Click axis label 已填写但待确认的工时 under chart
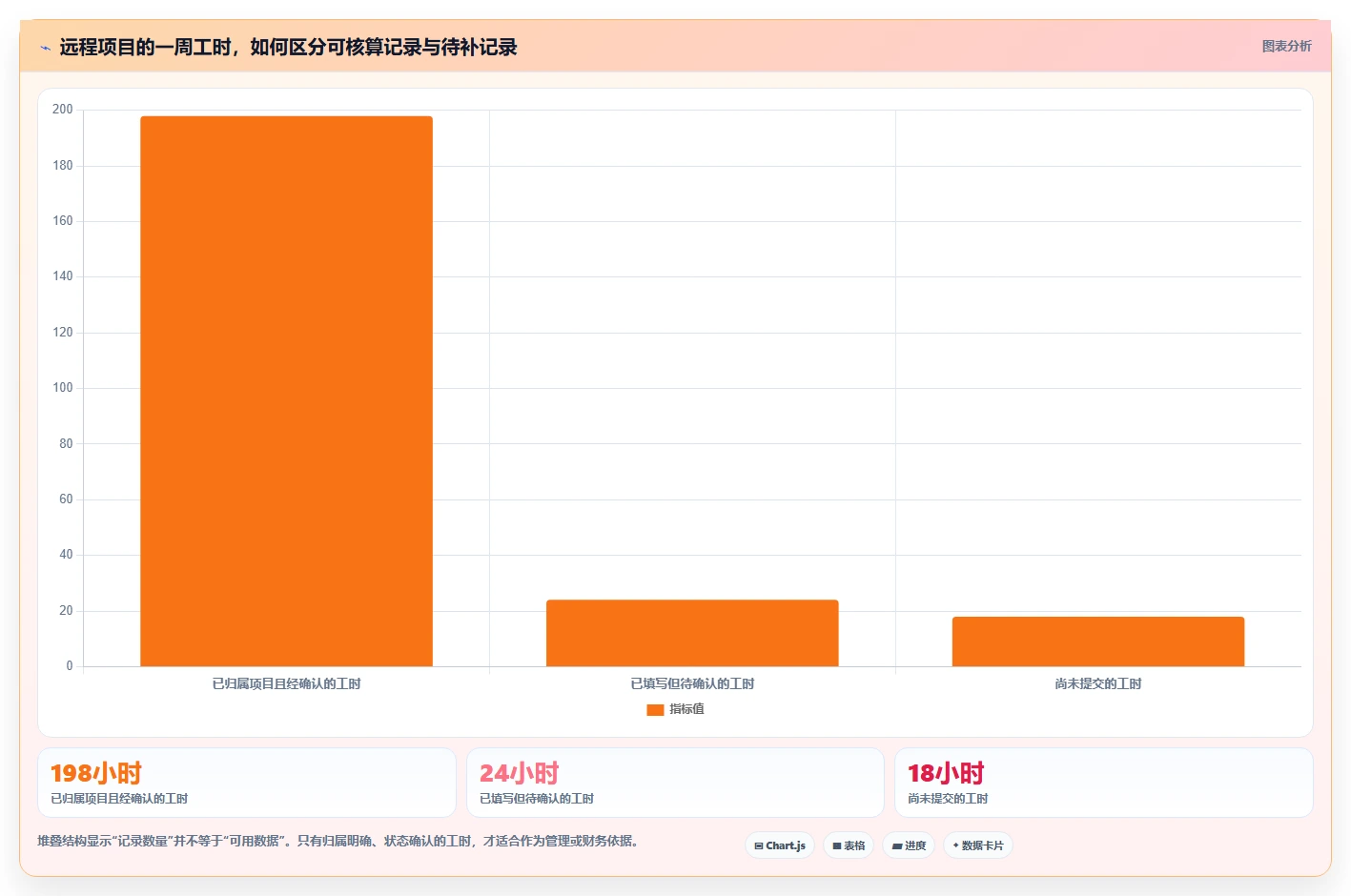 point(692,683)
